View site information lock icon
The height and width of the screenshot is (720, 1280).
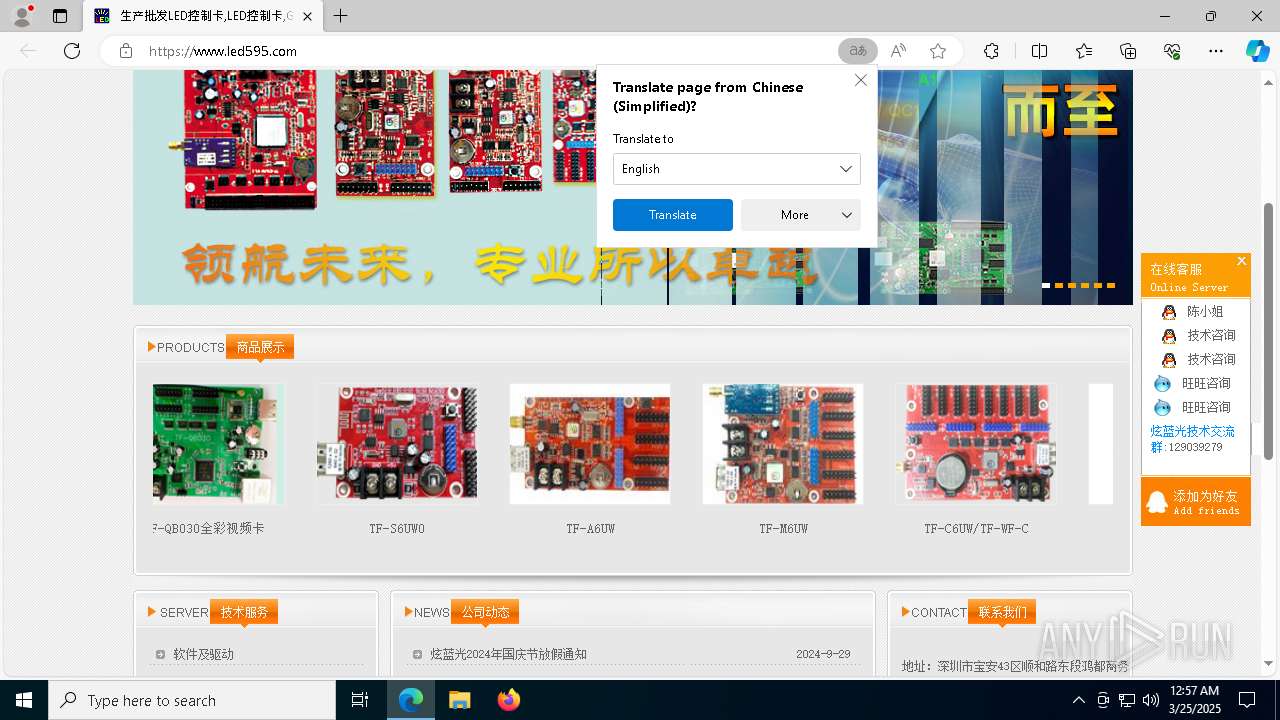click(126, 51)
